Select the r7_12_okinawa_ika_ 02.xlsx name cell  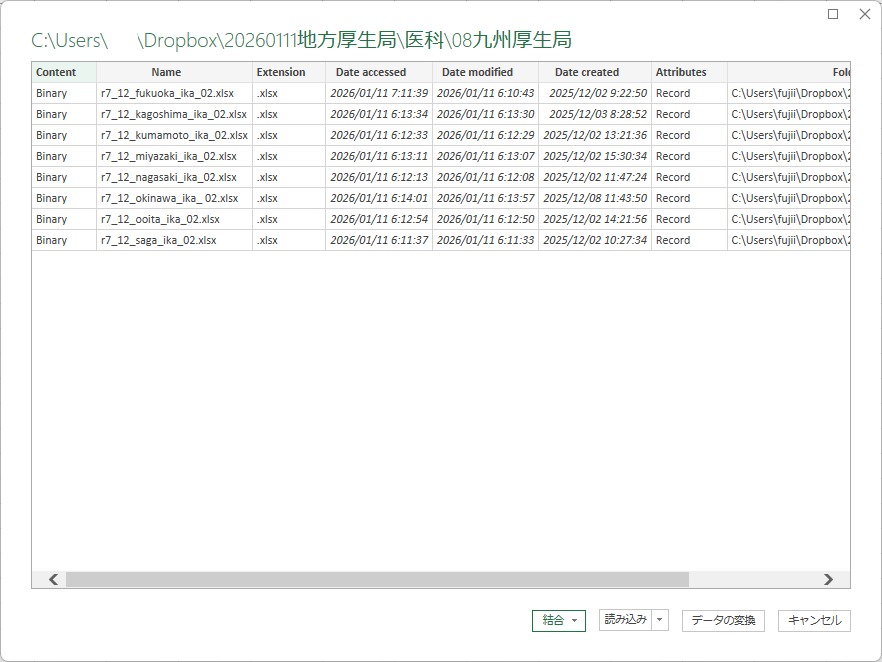click(169, 198)
